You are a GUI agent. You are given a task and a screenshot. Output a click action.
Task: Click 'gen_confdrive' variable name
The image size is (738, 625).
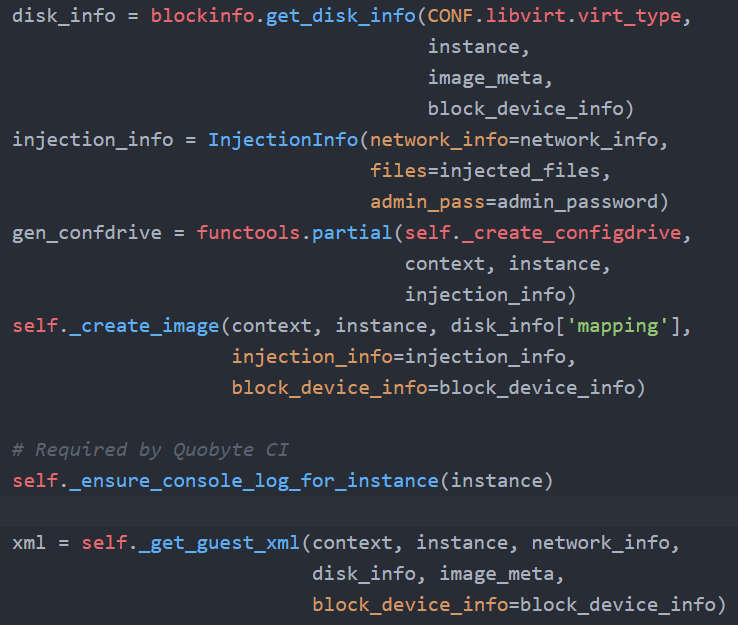(87, 233)
